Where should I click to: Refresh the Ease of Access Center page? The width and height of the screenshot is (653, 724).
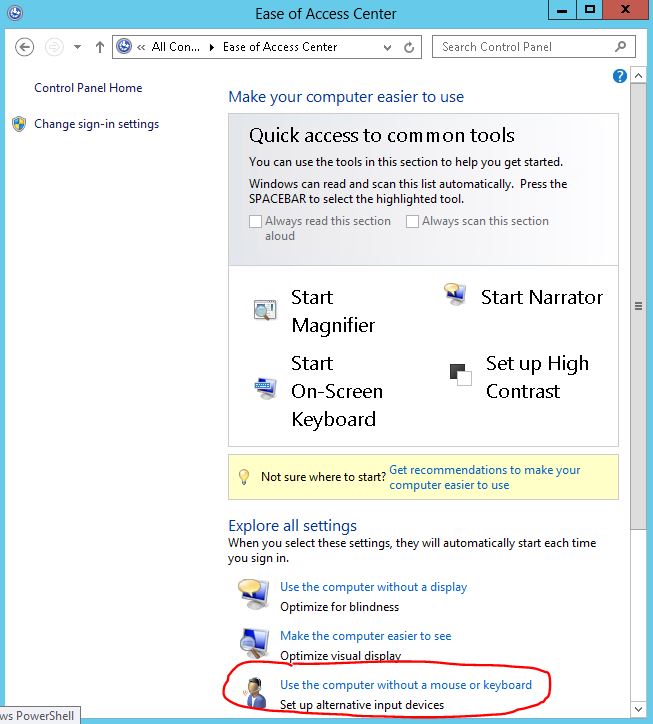(x=409, y=48)
